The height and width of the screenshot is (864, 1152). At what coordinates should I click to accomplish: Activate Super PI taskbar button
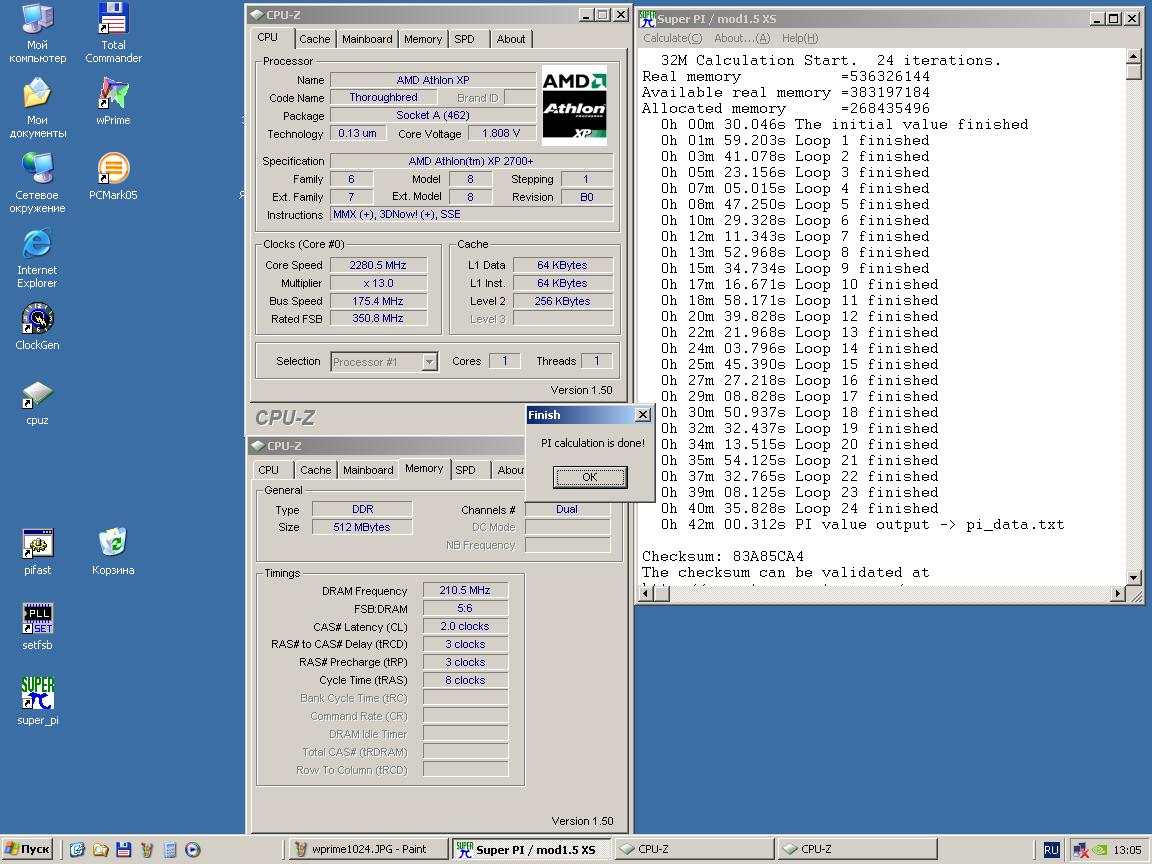click(x=531, y=849)
